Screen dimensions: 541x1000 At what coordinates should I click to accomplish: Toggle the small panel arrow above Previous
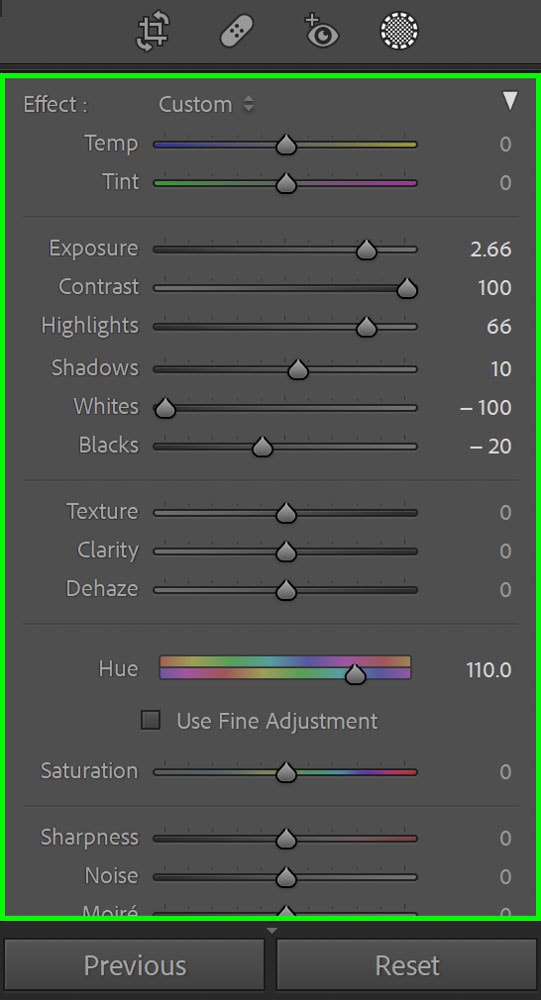pyautogui.click(x=272, y=931)
